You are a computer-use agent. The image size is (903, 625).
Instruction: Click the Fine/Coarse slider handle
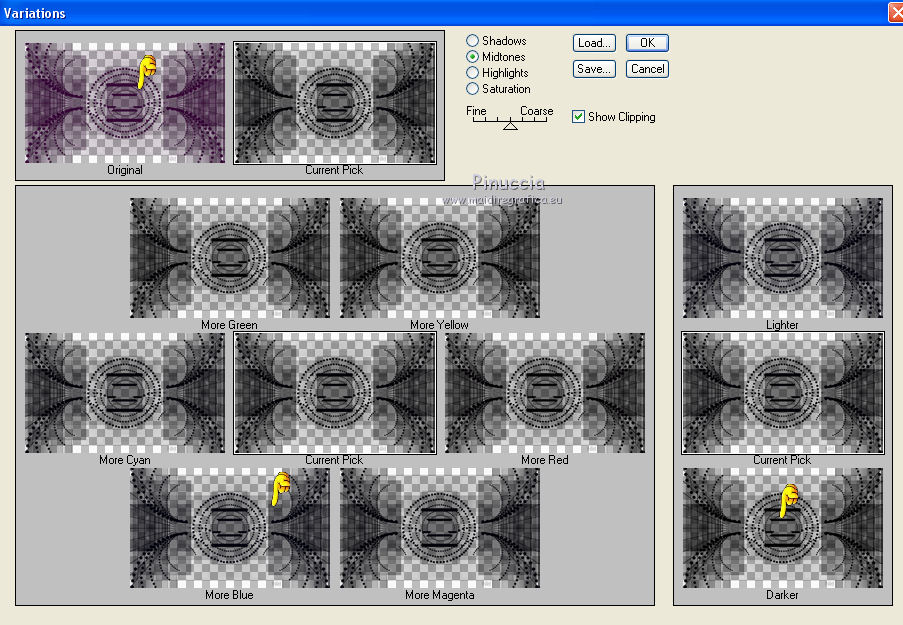[510, 125]
